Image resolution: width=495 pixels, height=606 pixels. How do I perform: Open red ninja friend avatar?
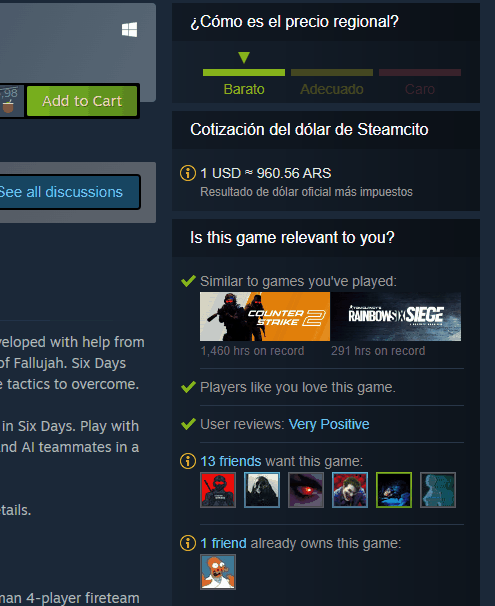pyautogui.click(x=218, y=490)
